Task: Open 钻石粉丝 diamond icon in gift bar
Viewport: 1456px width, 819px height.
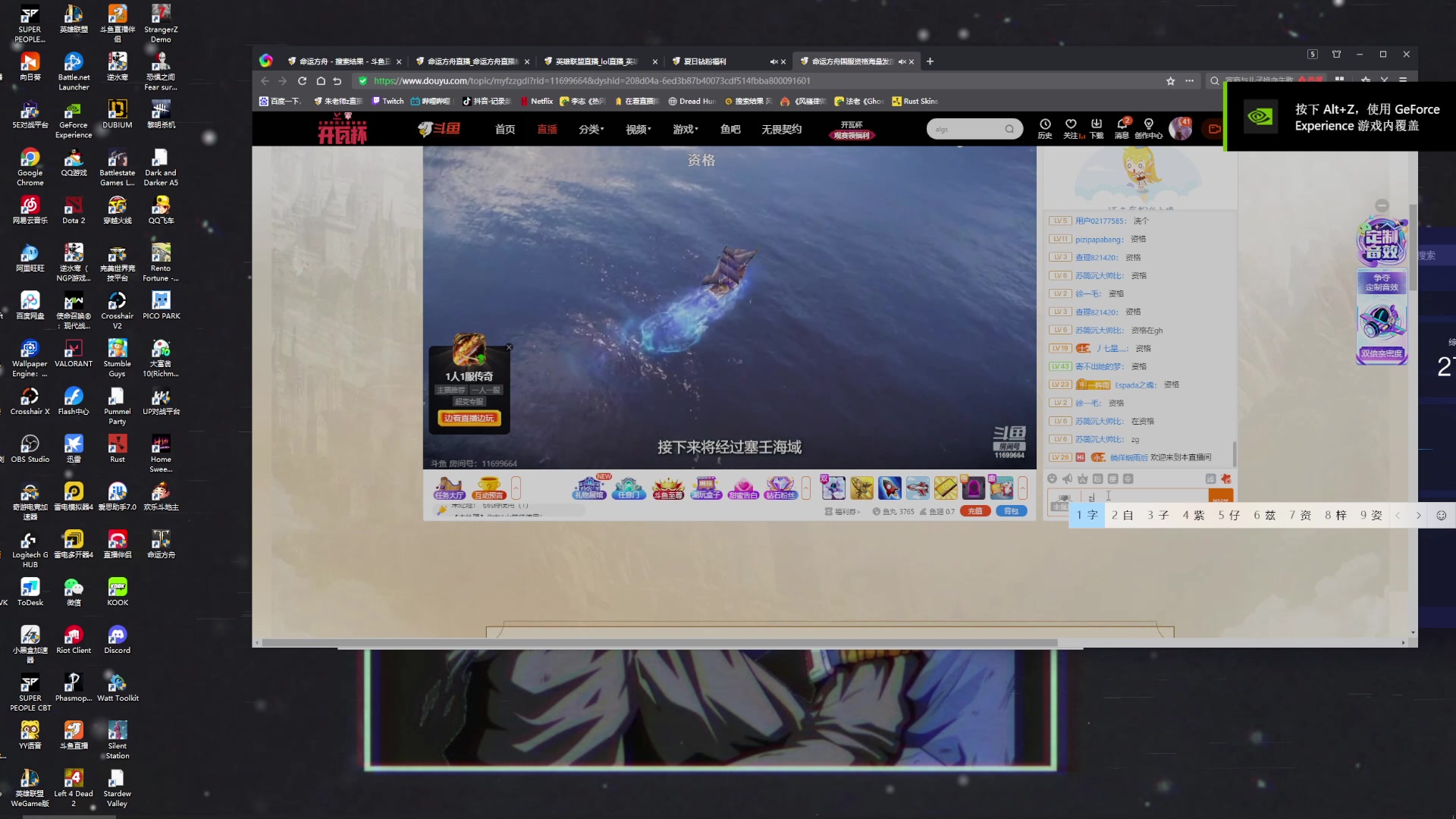Action: pyautogui.click(x=780, y=488)
